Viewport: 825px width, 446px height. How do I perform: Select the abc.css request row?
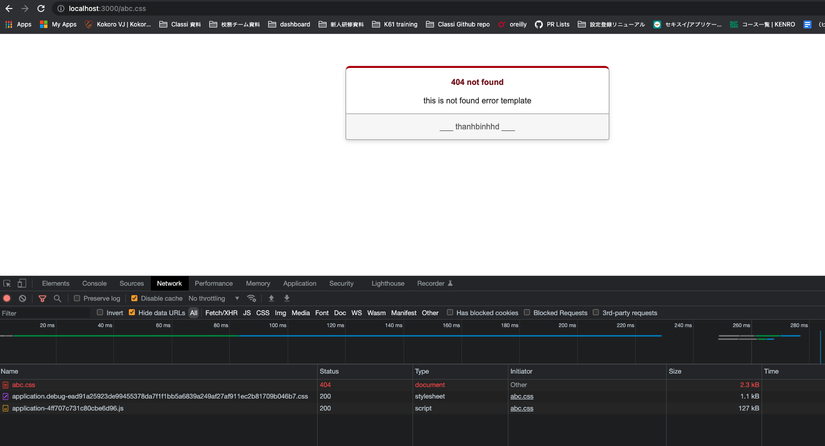click(412, 385)
